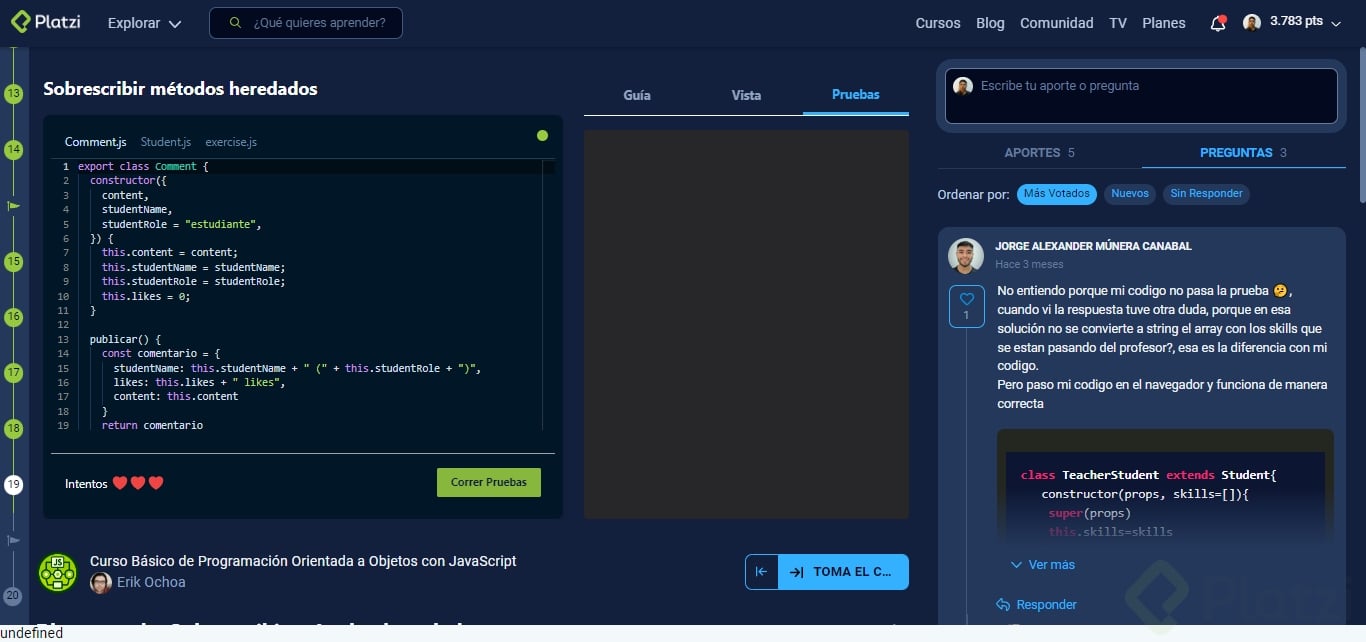Click the Responder link on the question
This screenshot has width=1366, height=642.
1045,604
